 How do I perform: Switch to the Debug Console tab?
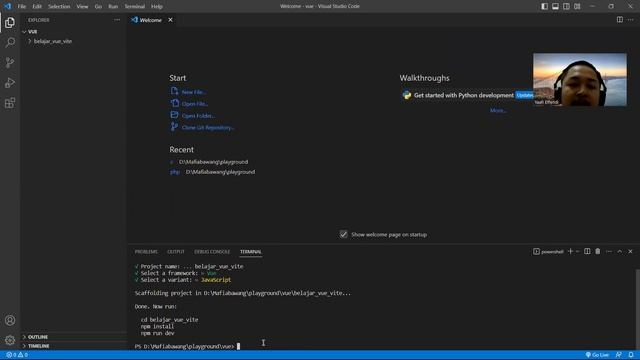click(212, 251)
